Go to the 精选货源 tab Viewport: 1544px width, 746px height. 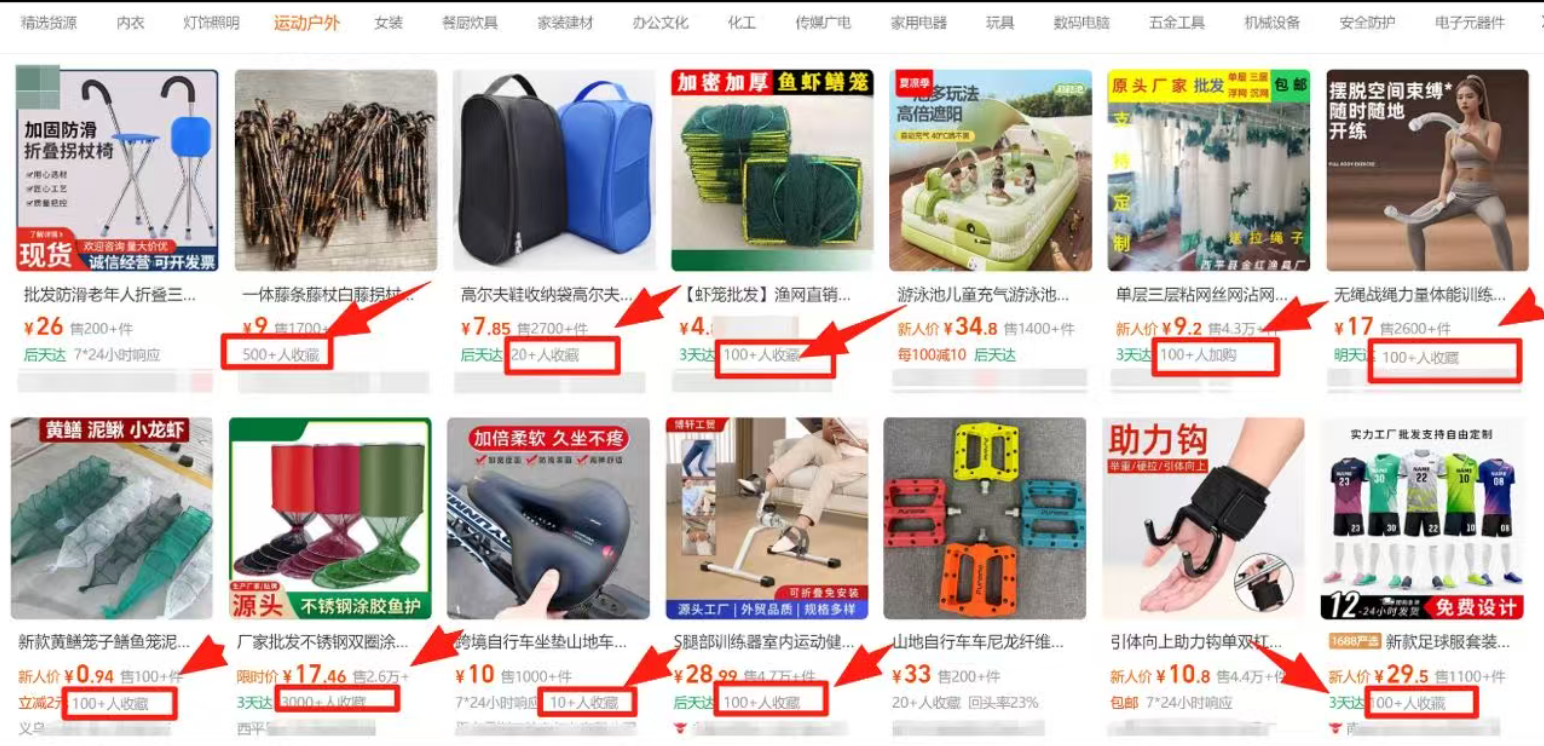49,22
